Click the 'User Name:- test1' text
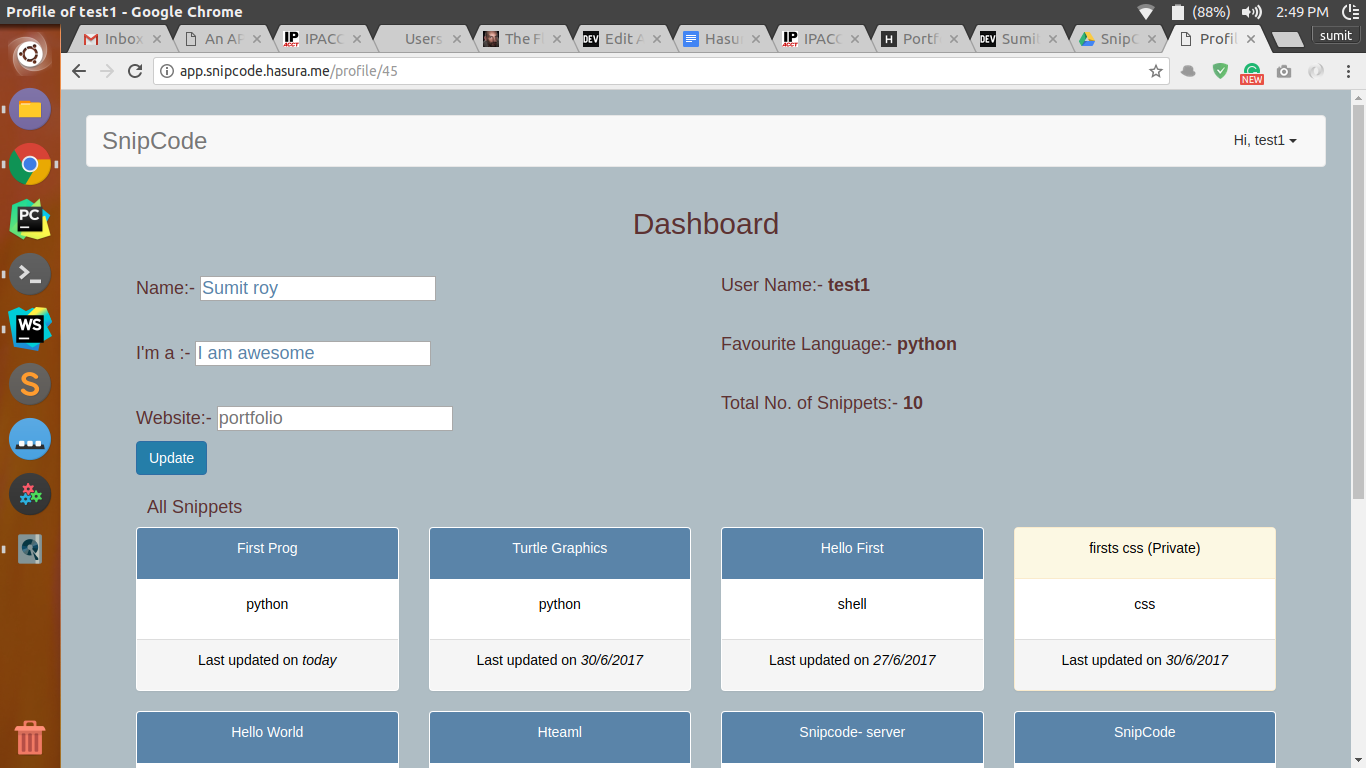Viewport: 1366px width, 768px height. [795, 285]
